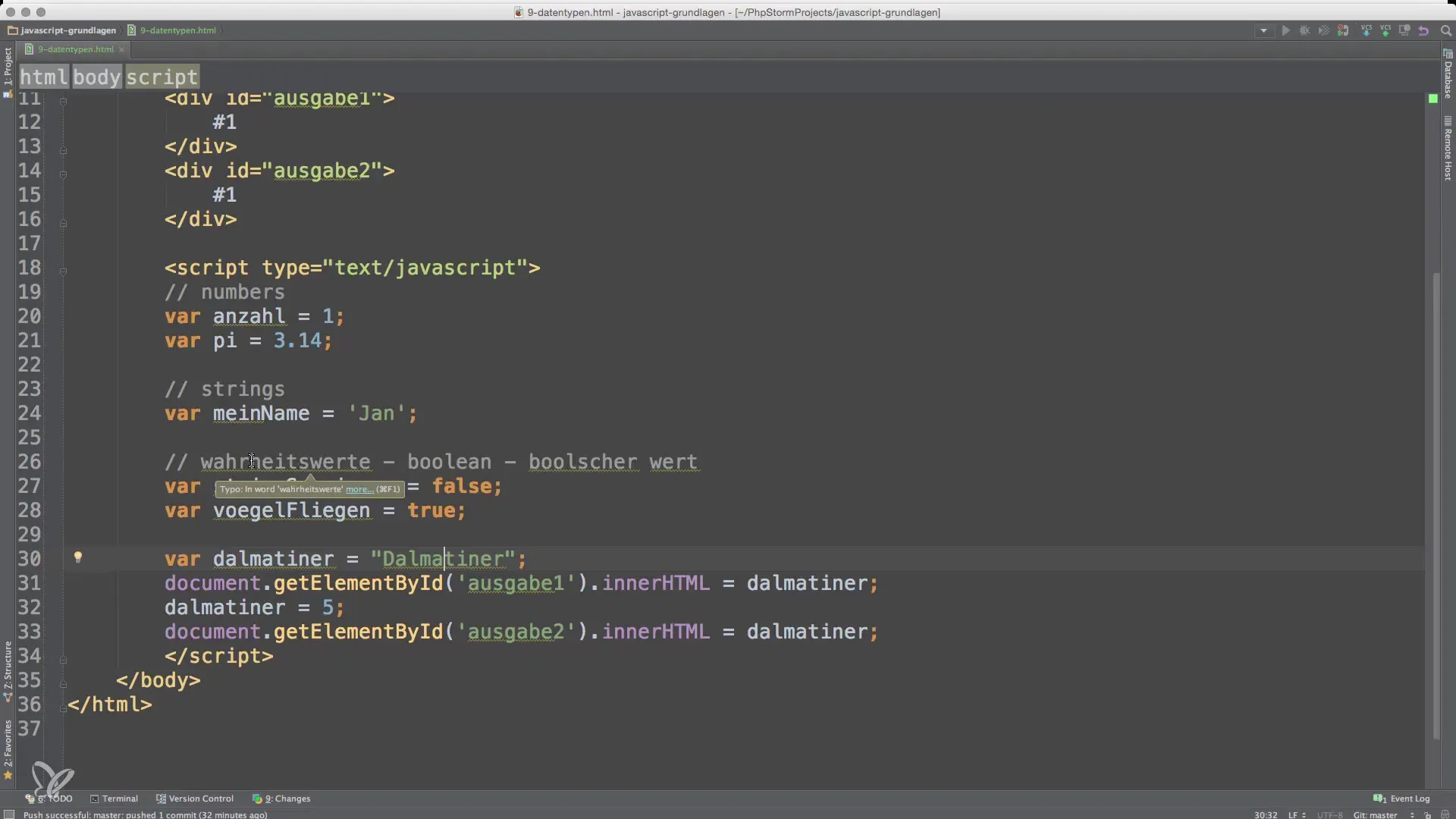Open the run configuration dropdown

pos(1263,31)
